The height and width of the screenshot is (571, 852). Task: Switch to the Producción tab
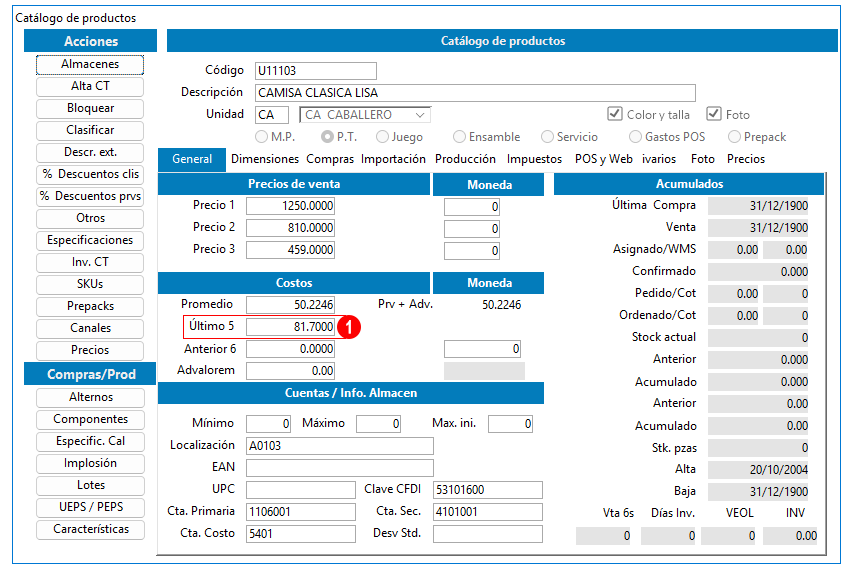point(465,159)
